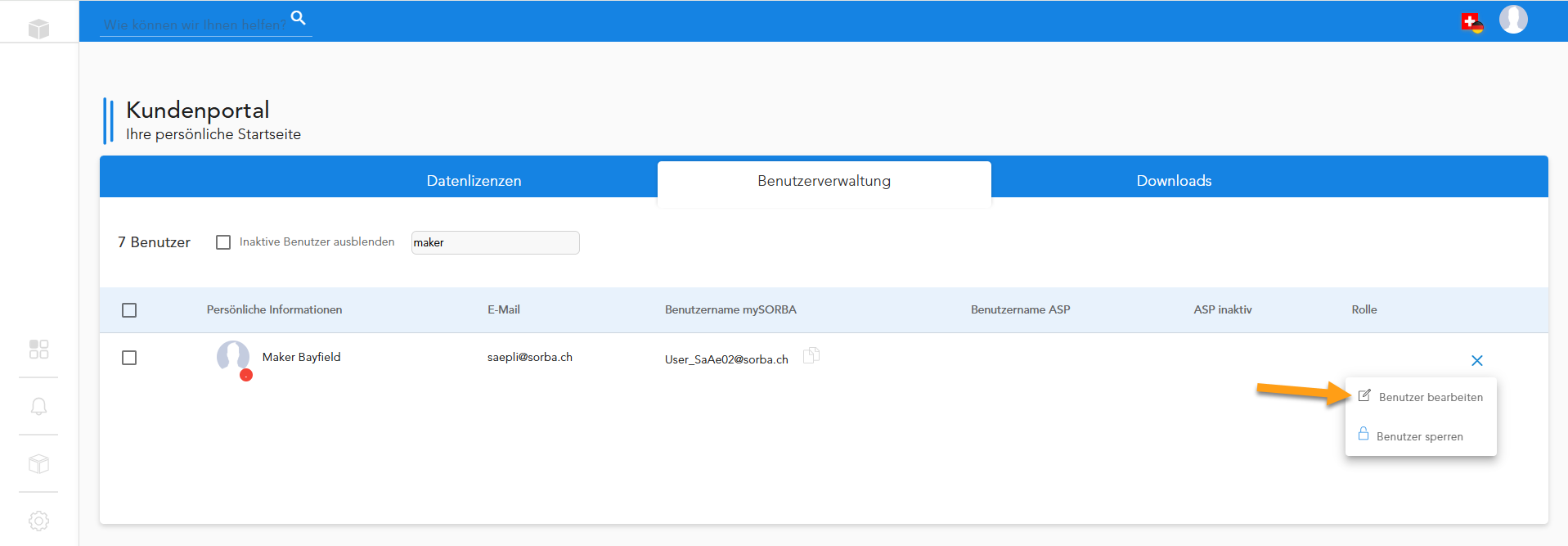Select the Benutzerverwaltung tab
The width and height of the screenshot is (1568, 546).
[x=824, y=181]
